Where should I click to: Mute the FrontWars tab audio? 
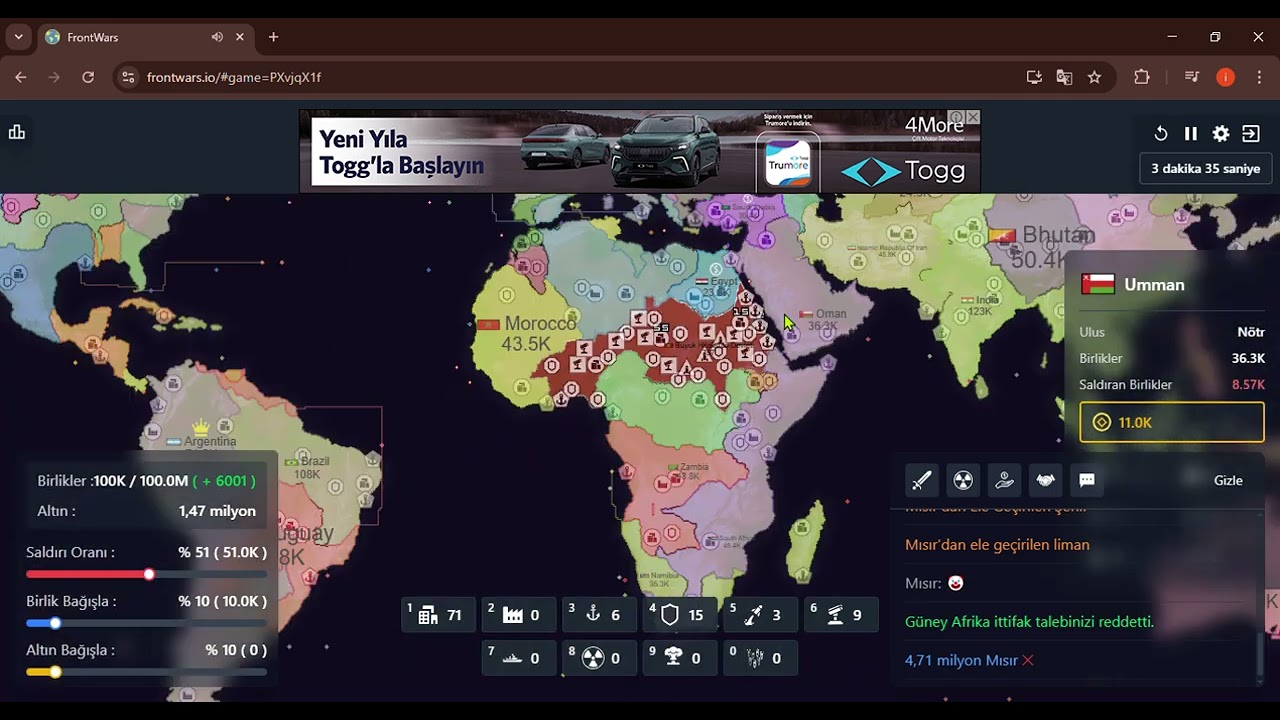click(217, 37)
